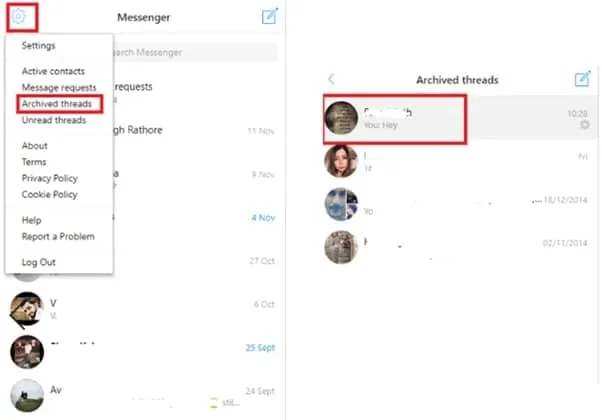Open the gear options on first archived thread
602x420 pixels.
pyautogui.click(x=584, y=125)
